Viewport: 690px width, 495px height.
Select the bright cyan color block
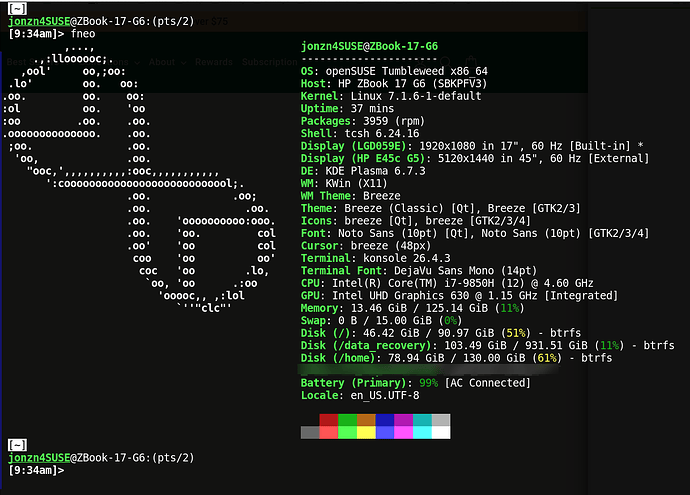point(422,433)
